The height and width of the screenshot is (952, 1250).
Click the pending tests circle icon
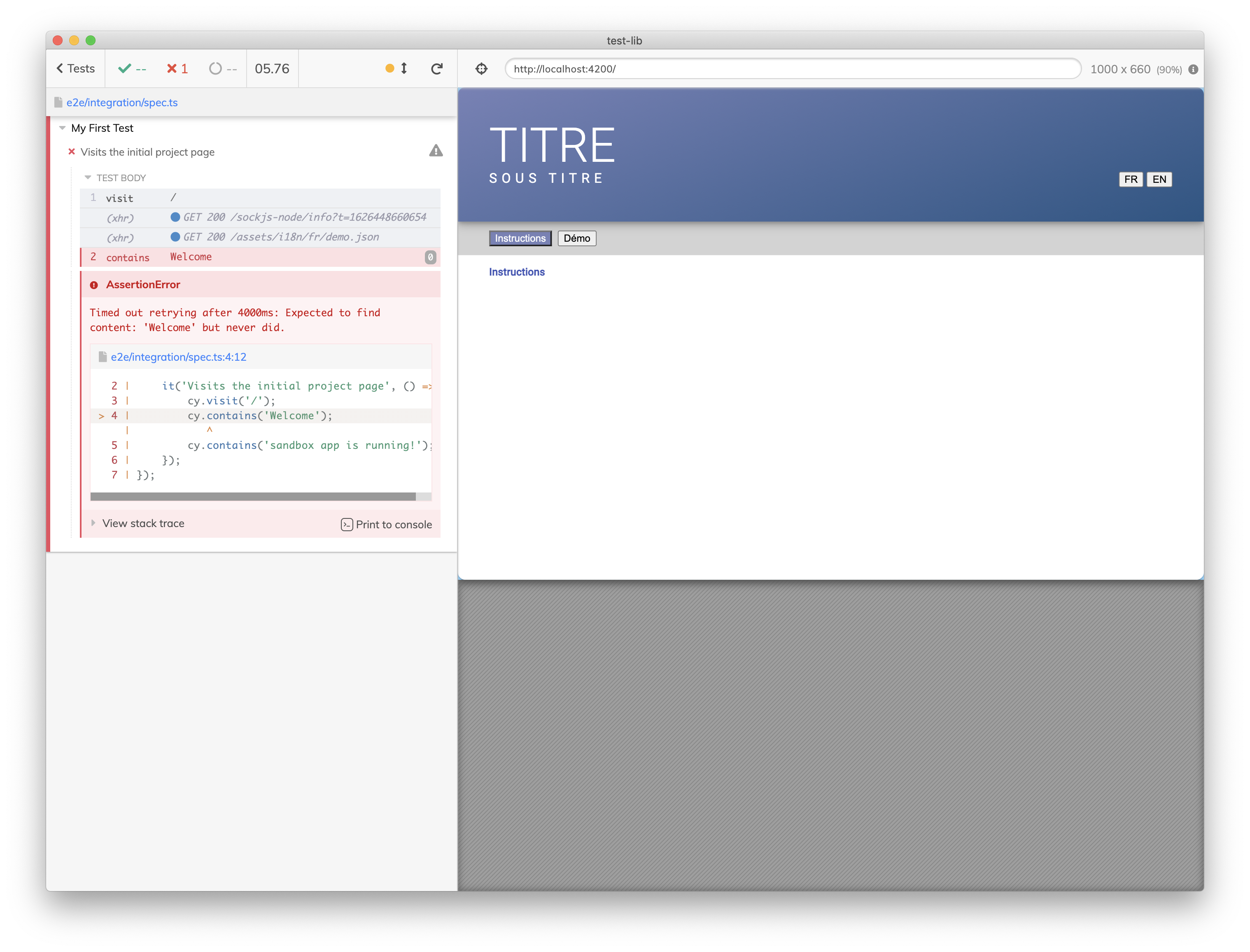pos(215,69)
